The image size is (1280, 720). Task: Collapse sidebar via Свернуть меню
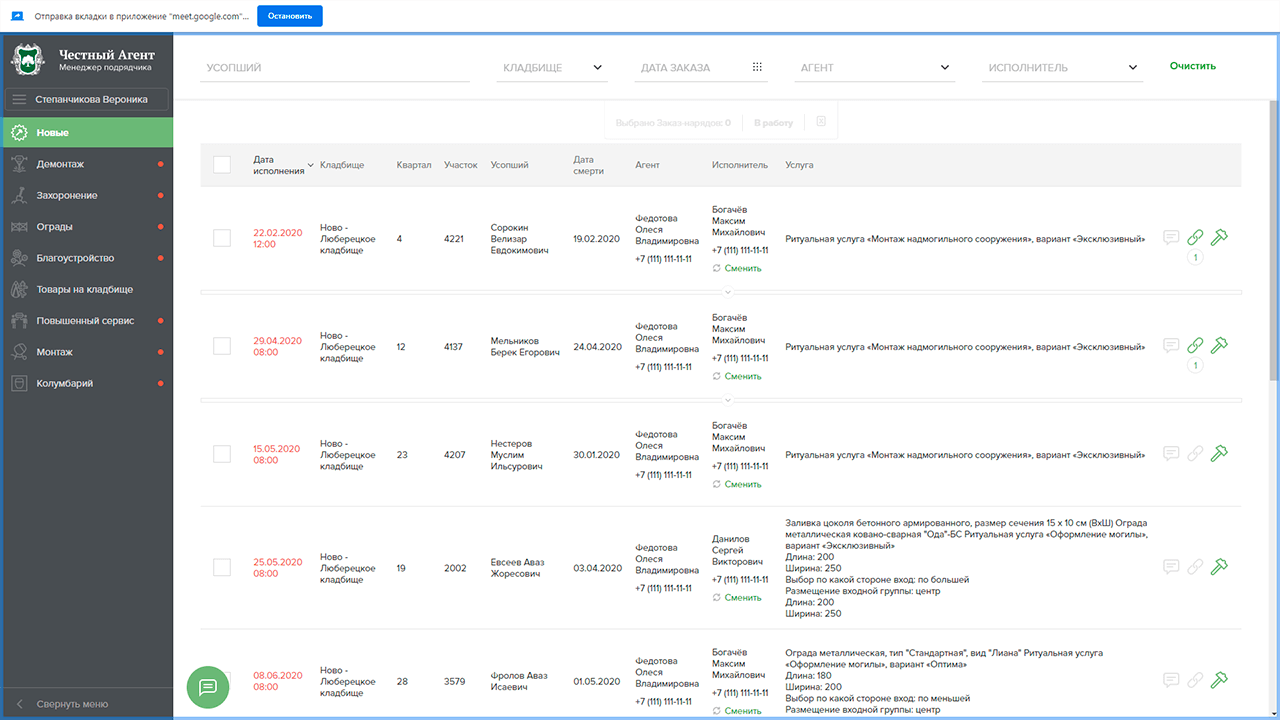tap(87, 704)
